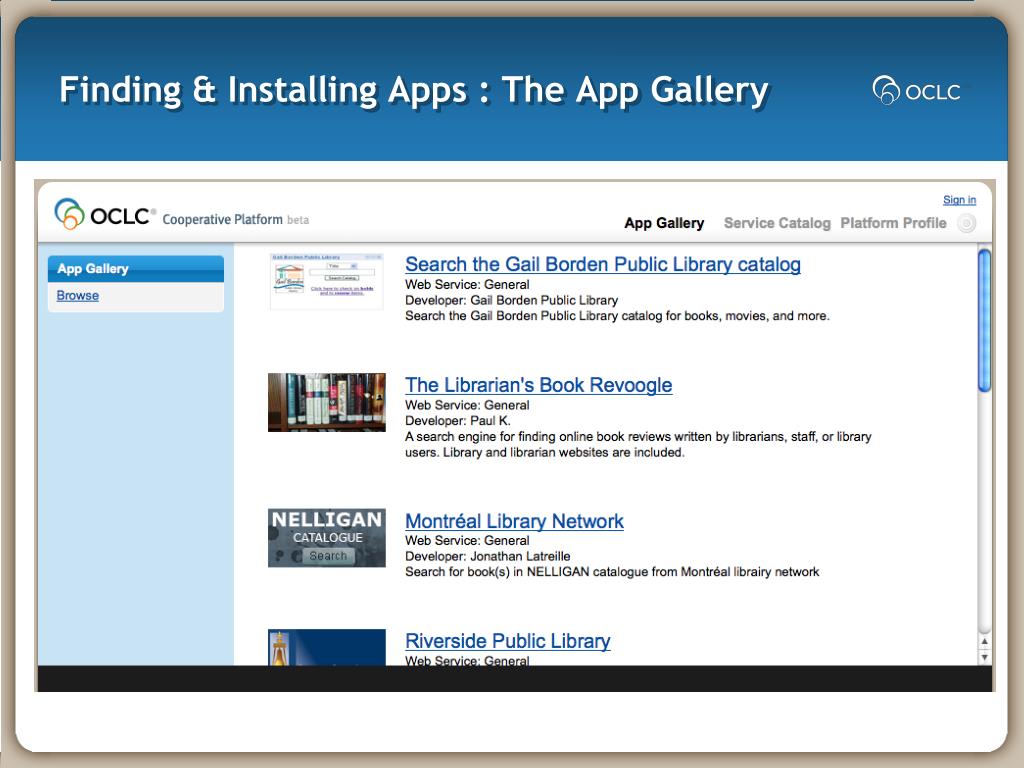Image resolution: width=1024 pixels, height=768 pixels.
Task: Click the Sign in link
Action: 959,200
